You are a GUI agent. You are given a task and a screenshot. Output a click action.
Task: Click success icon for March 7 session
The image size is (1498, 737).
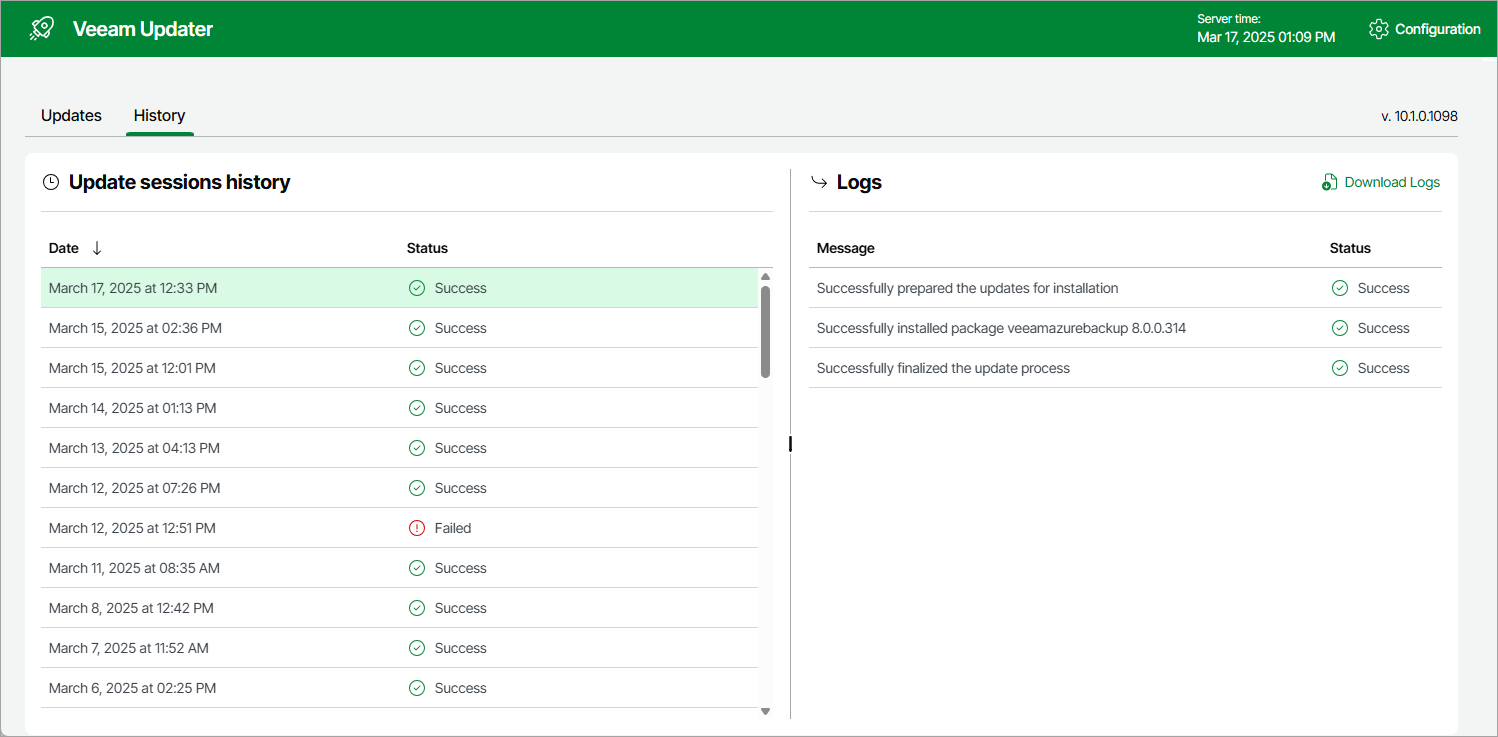[417, 648]
